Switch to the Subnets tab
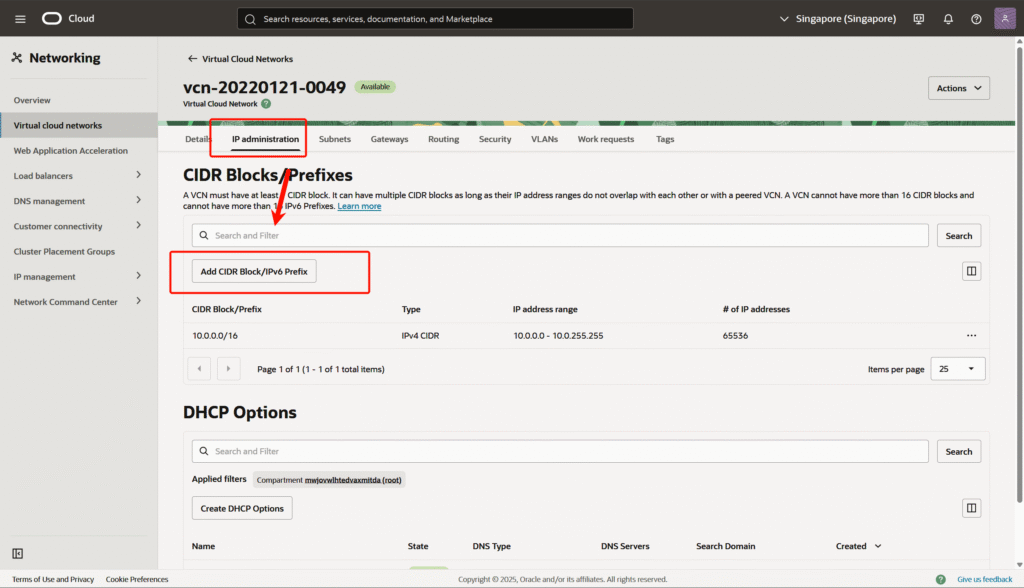The height and width of the screenshot is (588, 1024). point(334,139)
